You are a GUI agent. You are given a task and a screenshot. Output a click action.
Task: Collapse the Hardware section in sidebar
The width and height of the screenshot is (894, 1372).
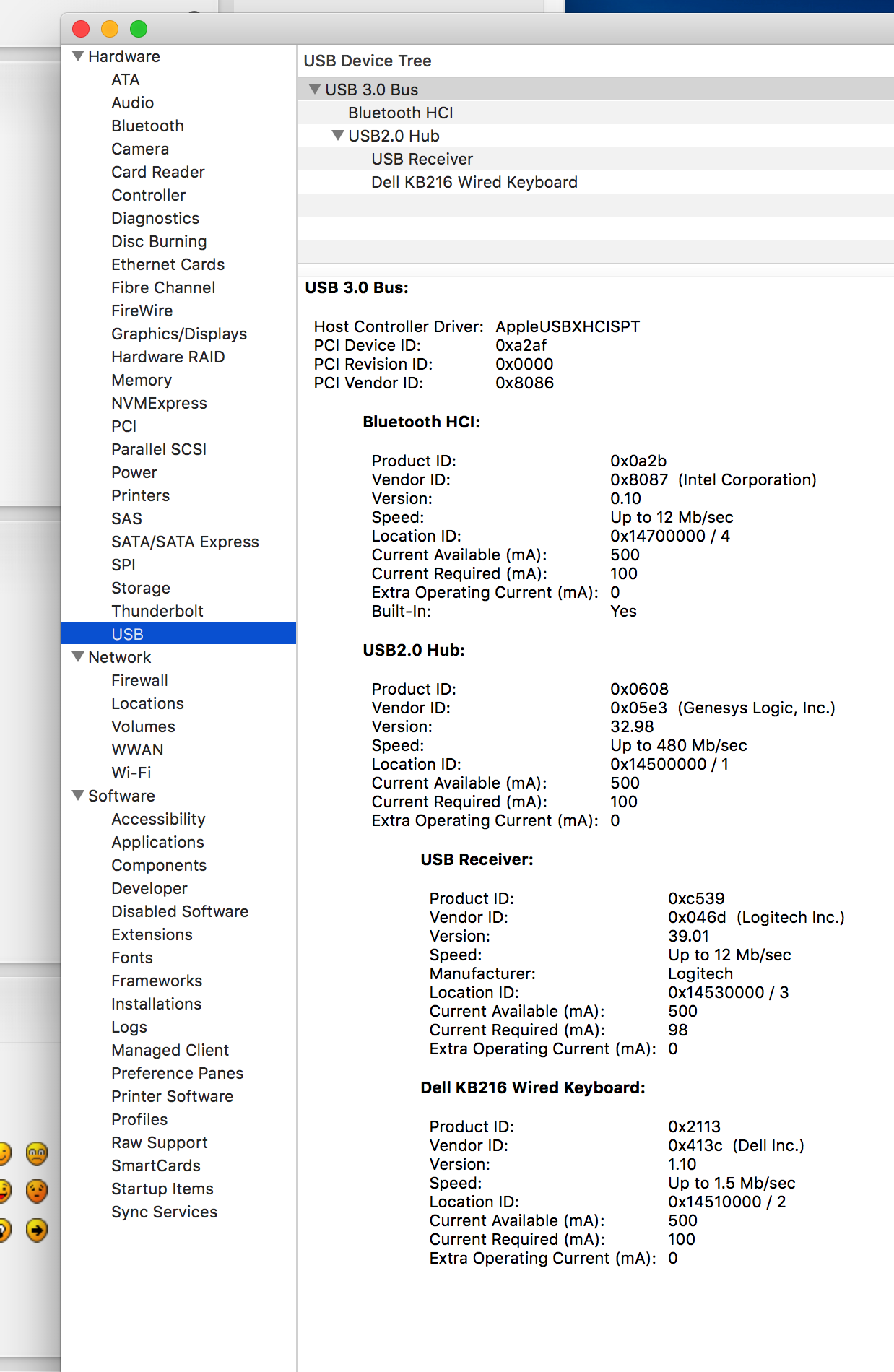pyautogui.click(x=78, y=56)
